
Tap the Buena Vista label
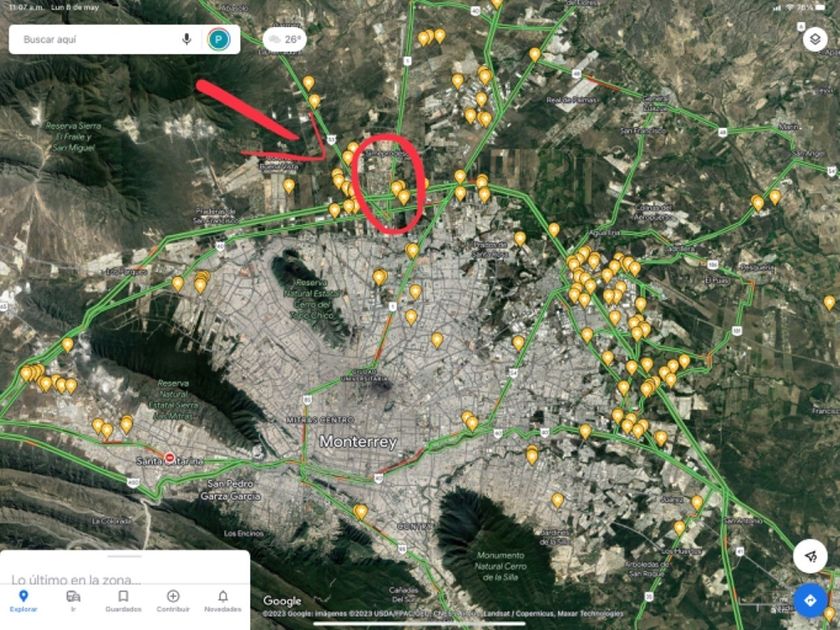coord(279,167)
